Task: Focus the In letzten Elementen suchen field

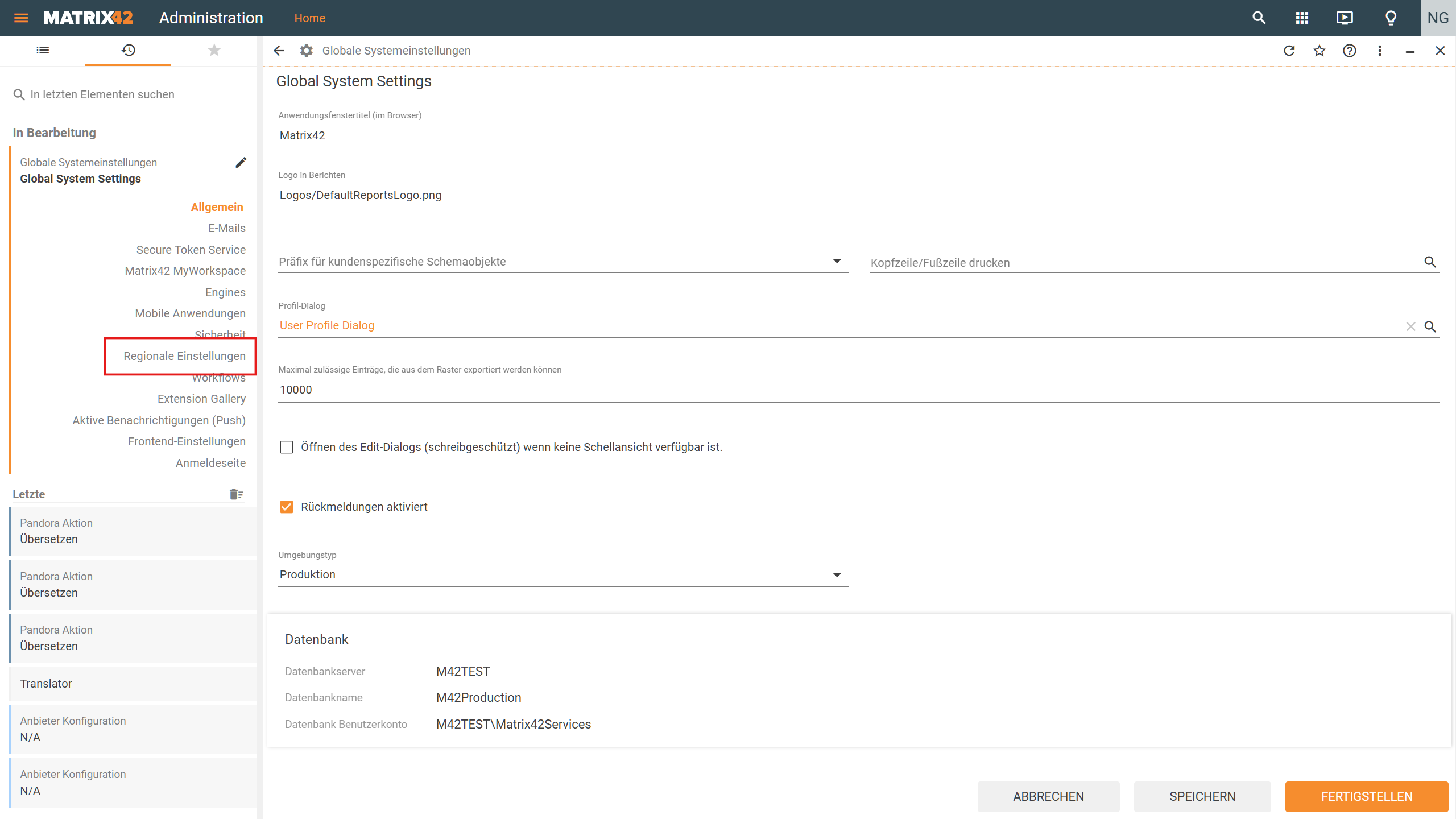Action: (129, 94)
